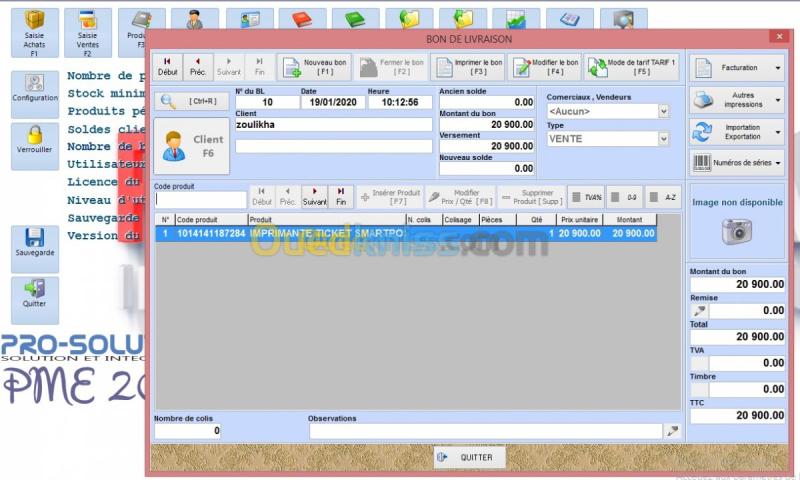This screenshot has height=480, width=800.
Task: Open Configuration in the main window
Action: click(35, 94)
